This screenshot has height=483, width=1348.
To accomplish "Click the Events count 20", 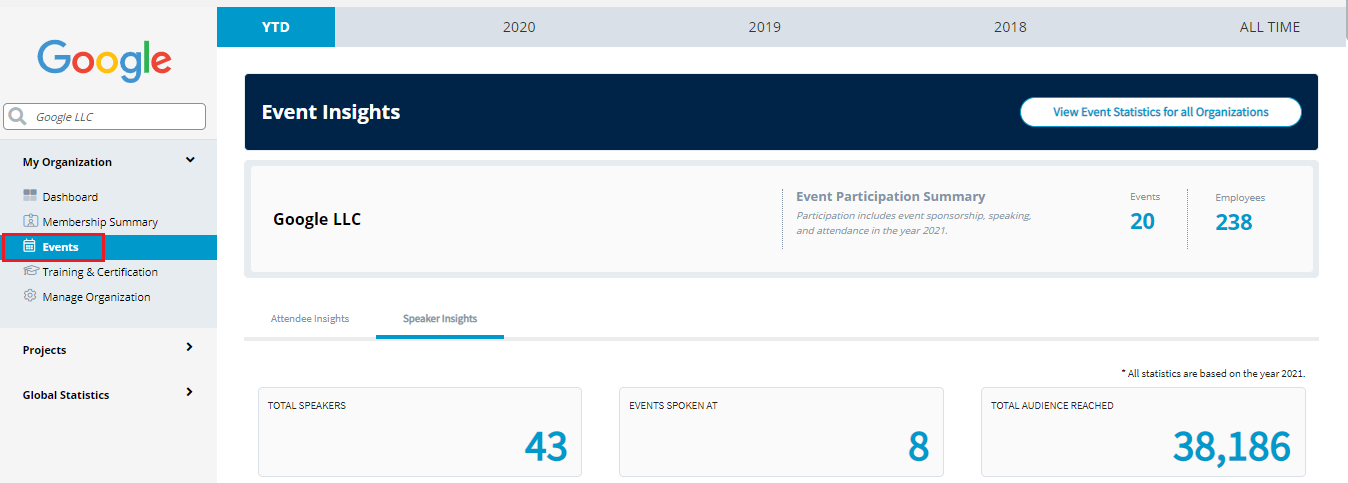I will coord(1142,222).
